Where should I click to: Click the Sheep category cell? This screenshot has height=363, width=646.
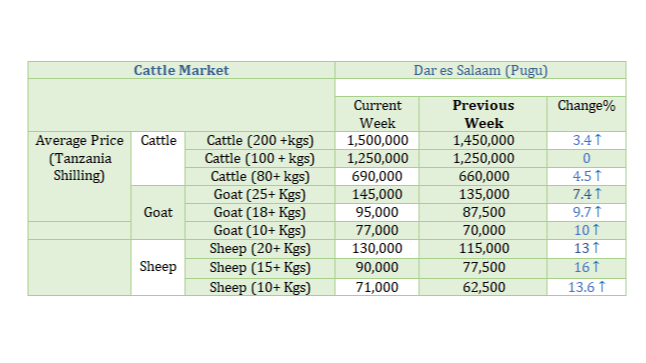[158, 267]
